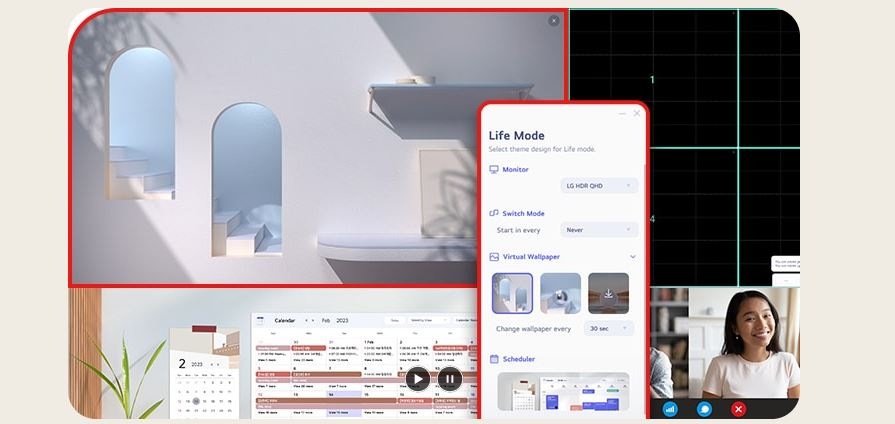The height and width of the screenshot is (424, 895).
Task: Click the Switch Mode icon
Action: tap(494, 213)
